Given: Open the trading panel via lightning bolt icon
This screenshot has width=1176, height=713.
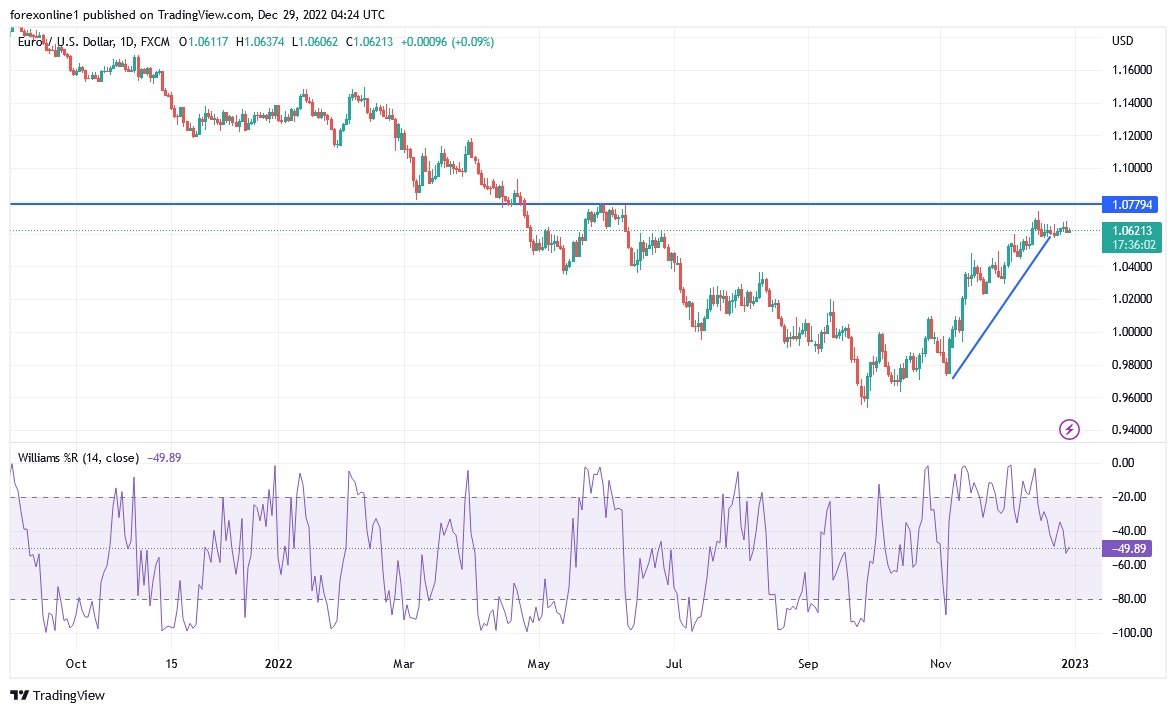Looking at the screenshot, I should click(1068, 430).
